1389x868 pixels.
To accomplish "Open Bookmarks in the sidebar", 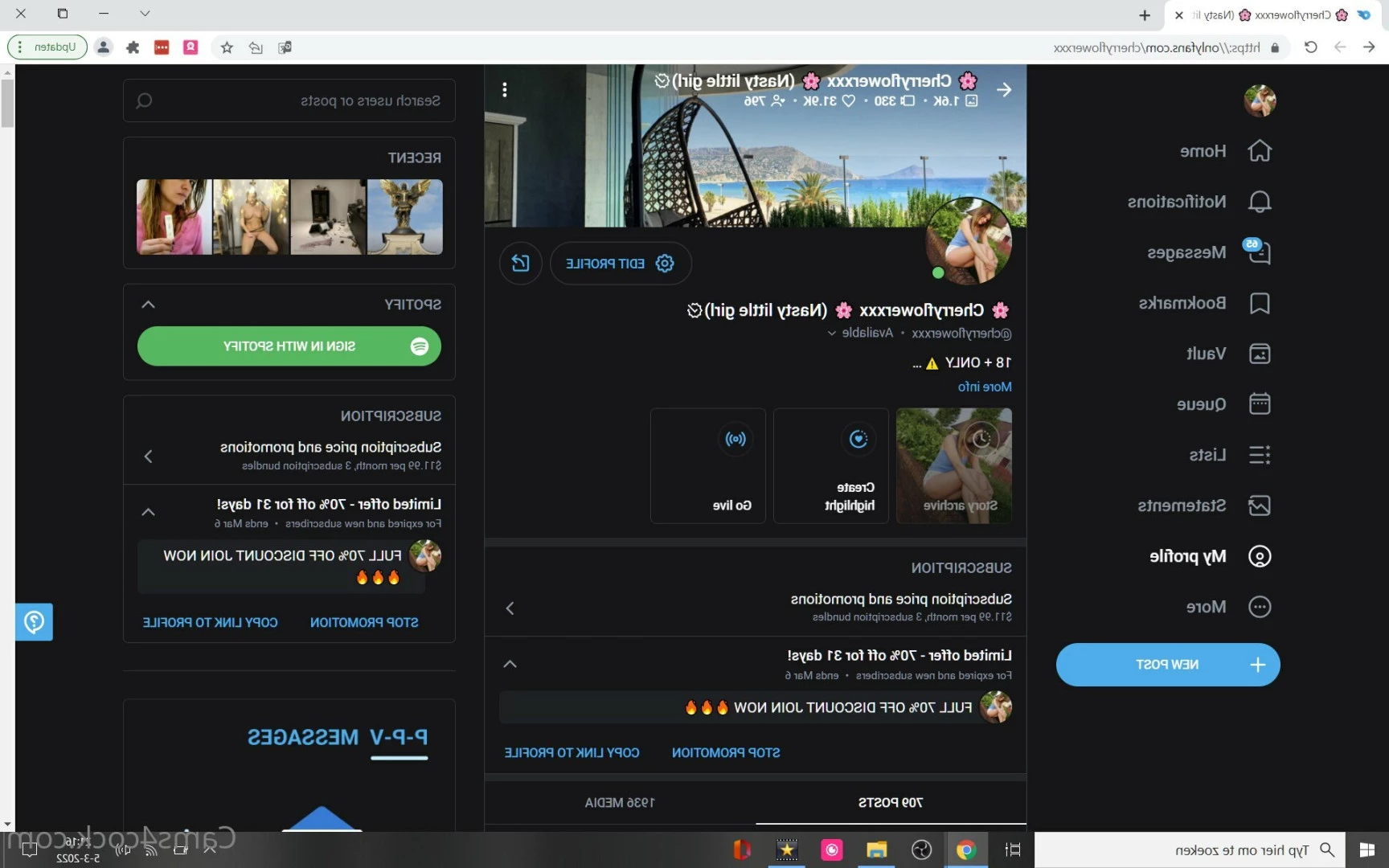I will (x=1204, y=303).
